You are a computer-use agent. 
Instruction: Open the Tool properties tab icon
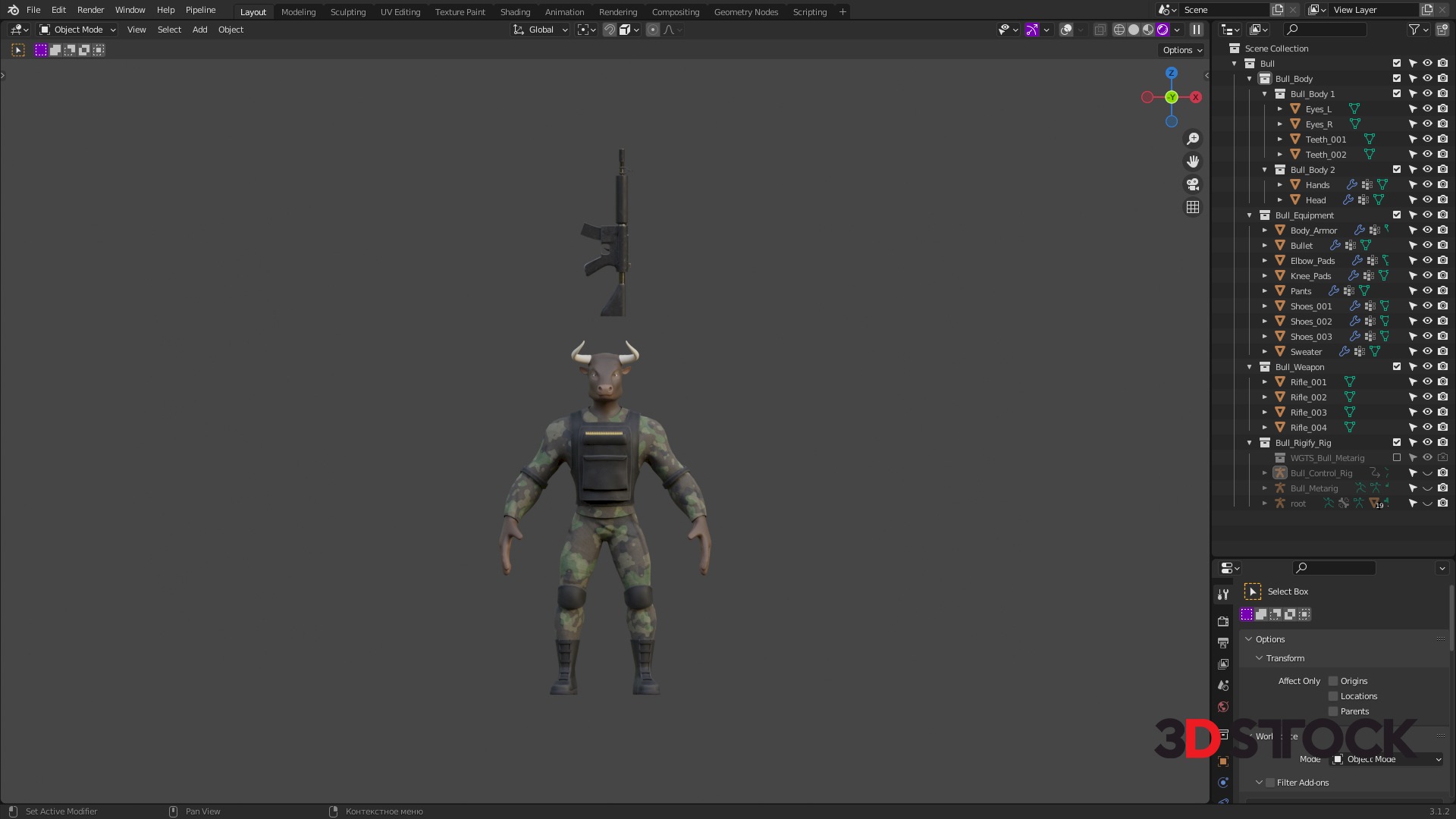(1222, 595)
